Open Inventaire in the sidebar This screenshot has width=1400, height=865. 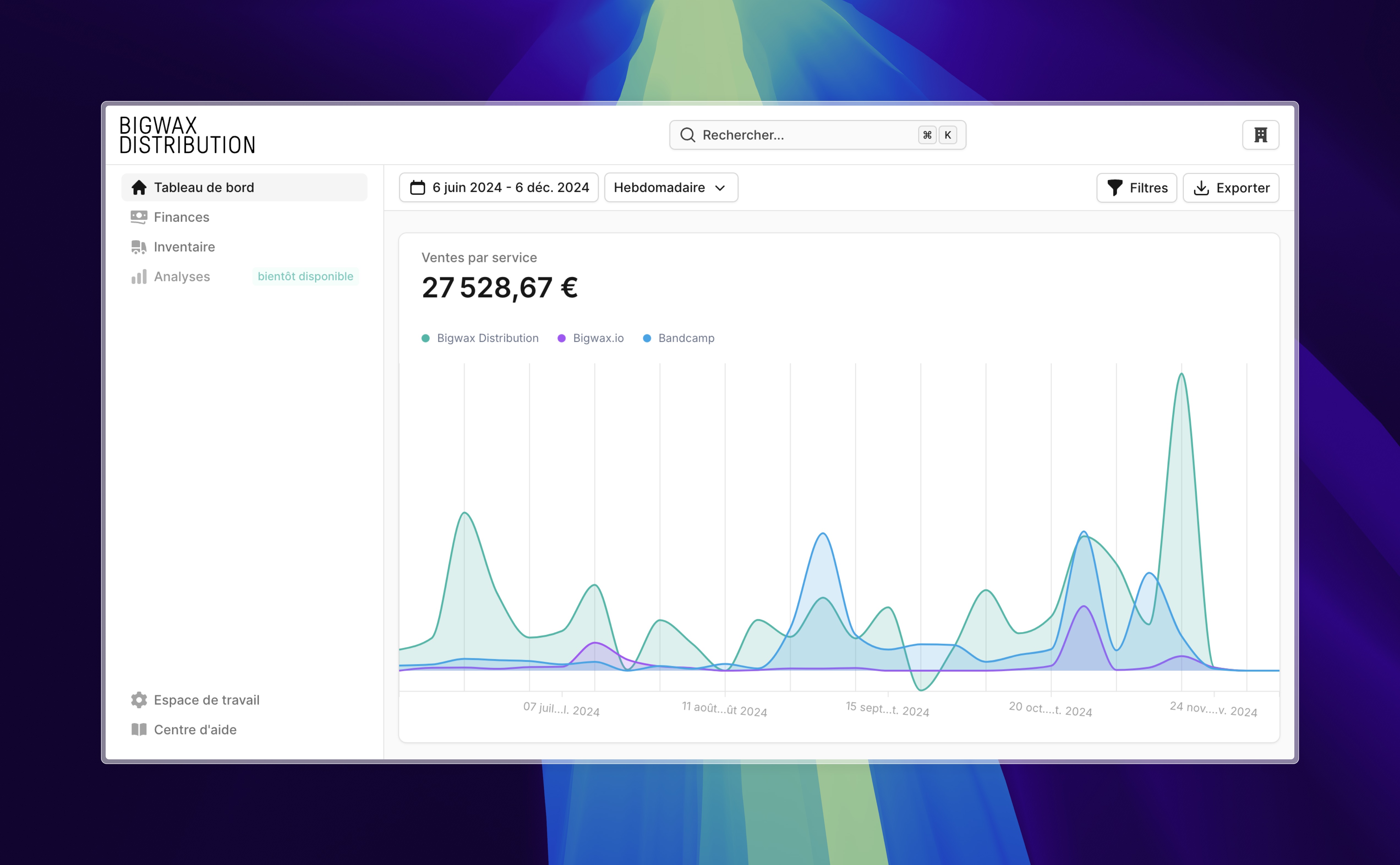[184, 247]
